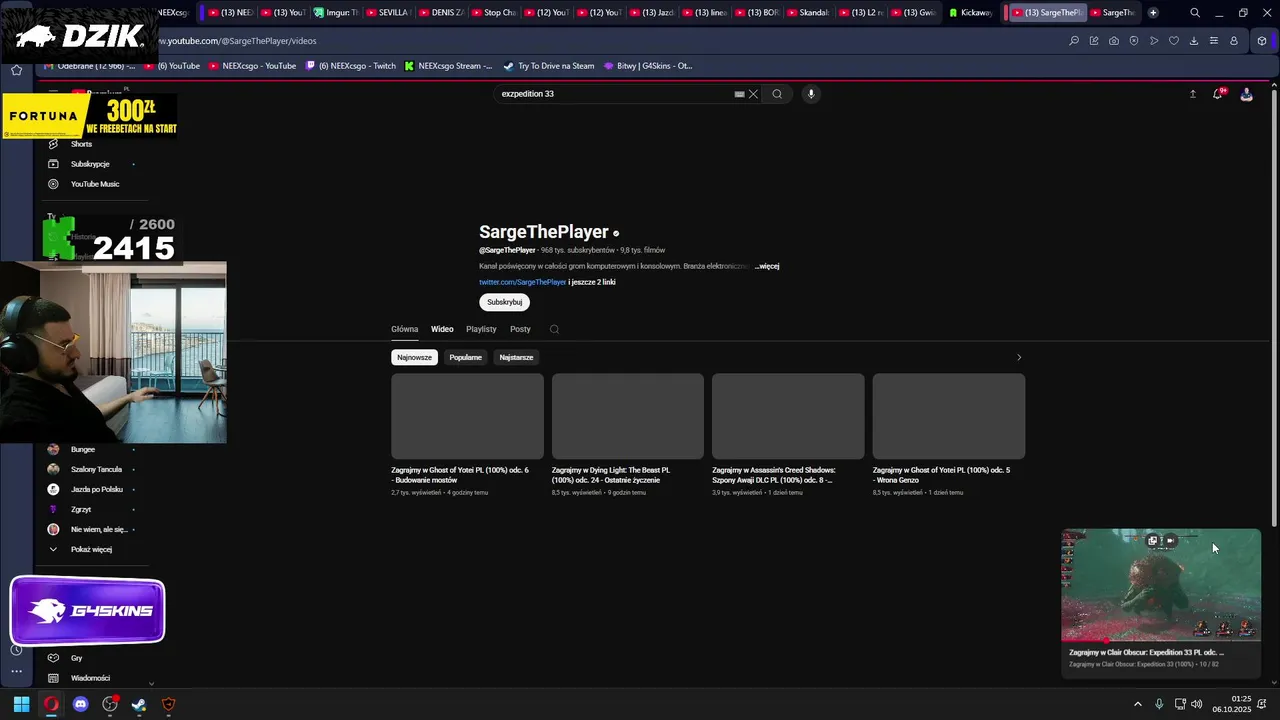This screenshot has width=1280, height=720.
Task: Select the Najstarsze filter chip
Action: (x=516, y=357)
